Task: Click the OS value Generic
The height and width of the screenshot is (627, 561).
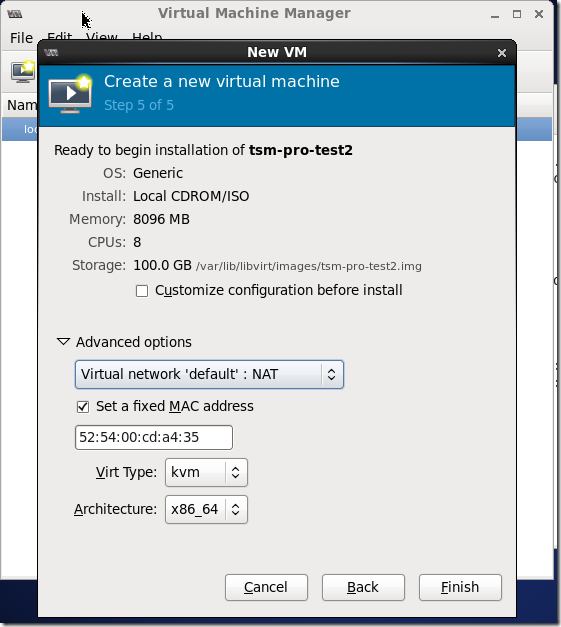Action: tap(158, 173)
